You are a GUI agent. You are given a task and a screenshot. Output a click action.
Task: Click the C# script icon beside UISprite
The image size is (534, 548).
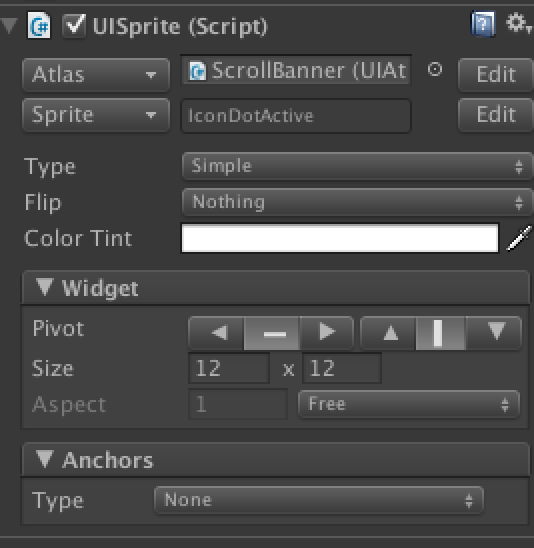pos(39,25)
